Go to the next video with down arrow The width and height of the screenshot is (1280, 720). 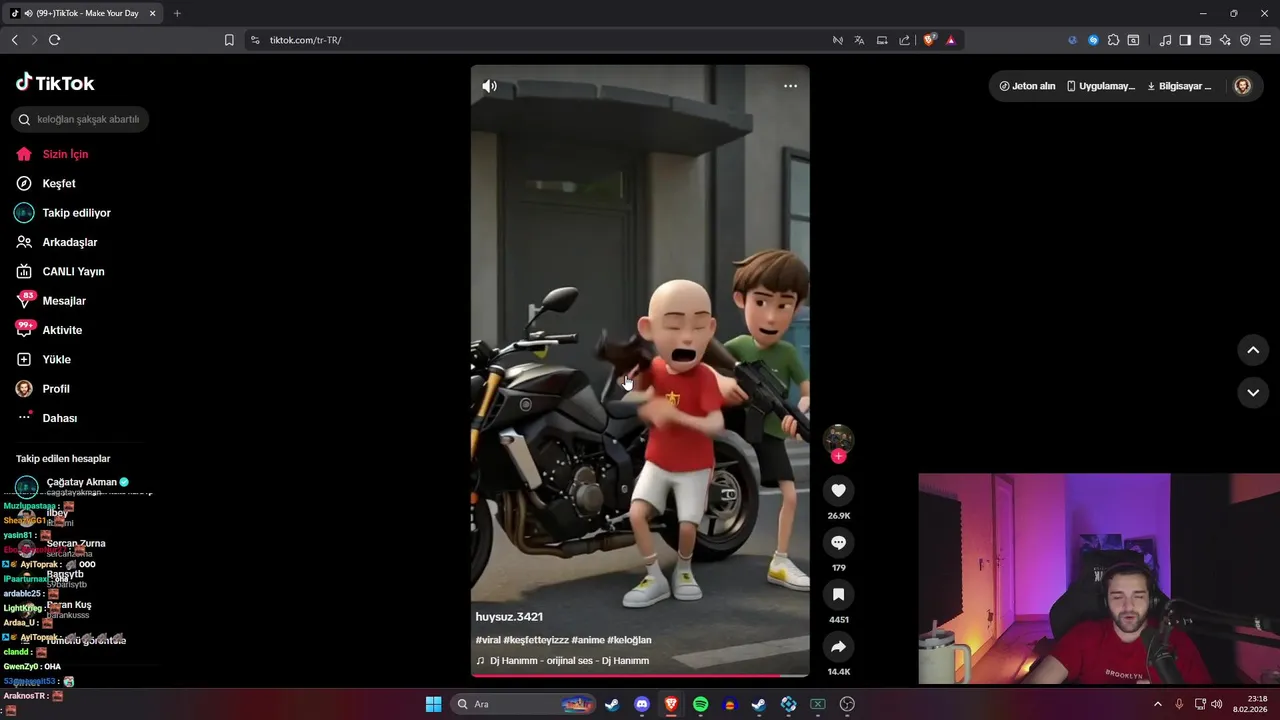click(x=1253, y=393)
